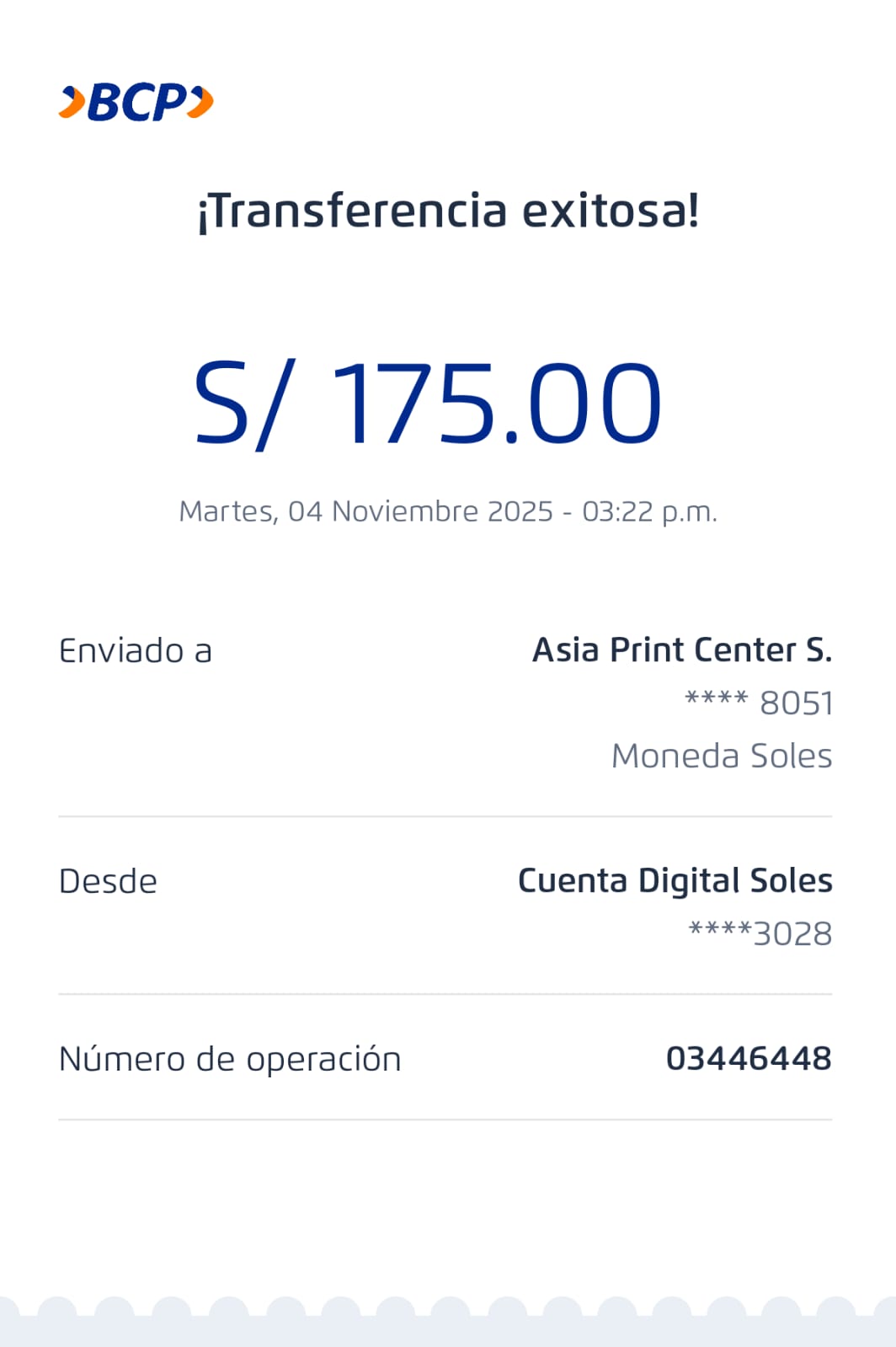896x1347 pixels.
Task: Click the 03:22 p.m. transfer time
Action: (649, 511)
